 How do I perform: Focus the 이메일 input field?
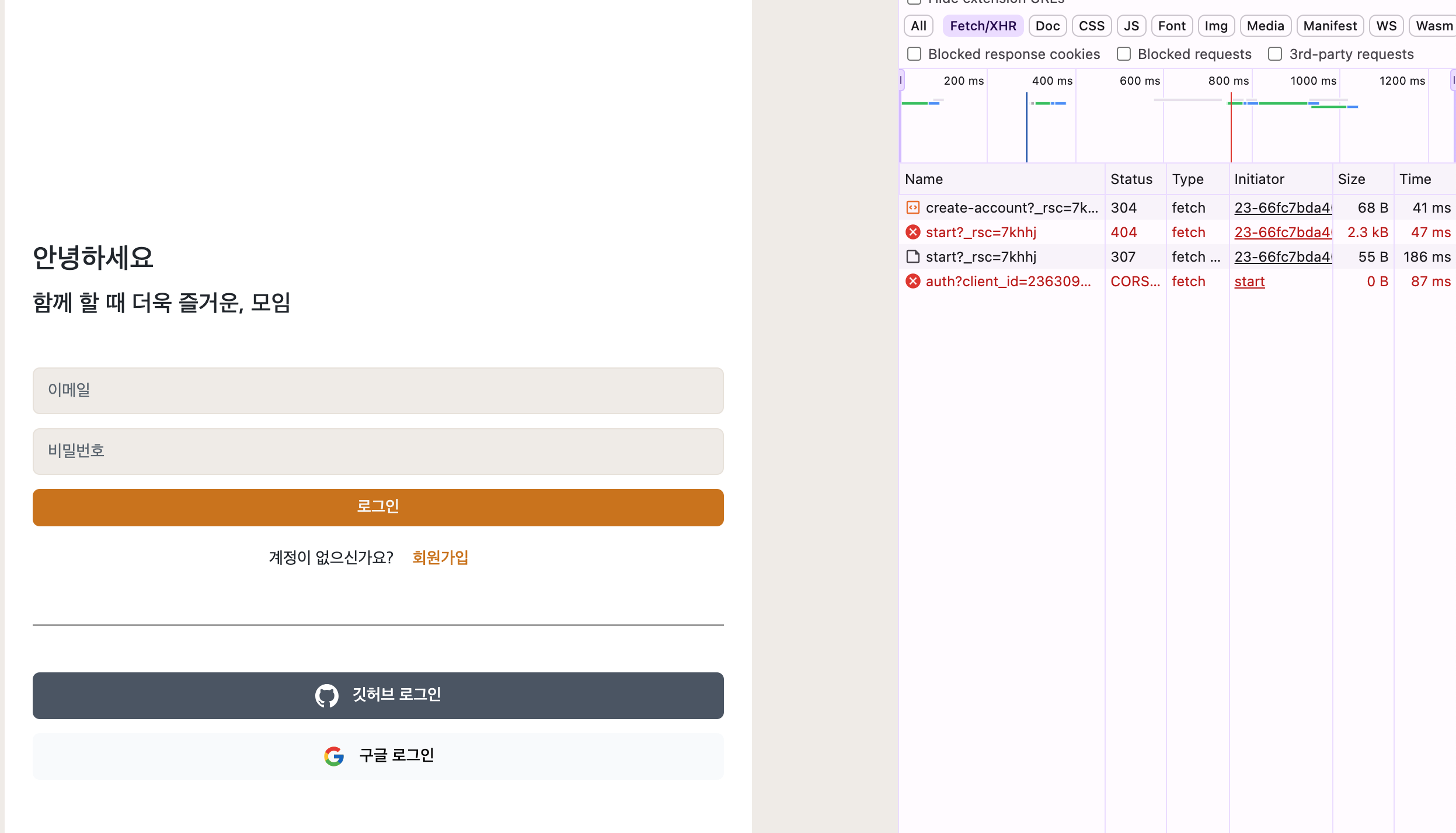pyautogui.click(x=378, y=390)
